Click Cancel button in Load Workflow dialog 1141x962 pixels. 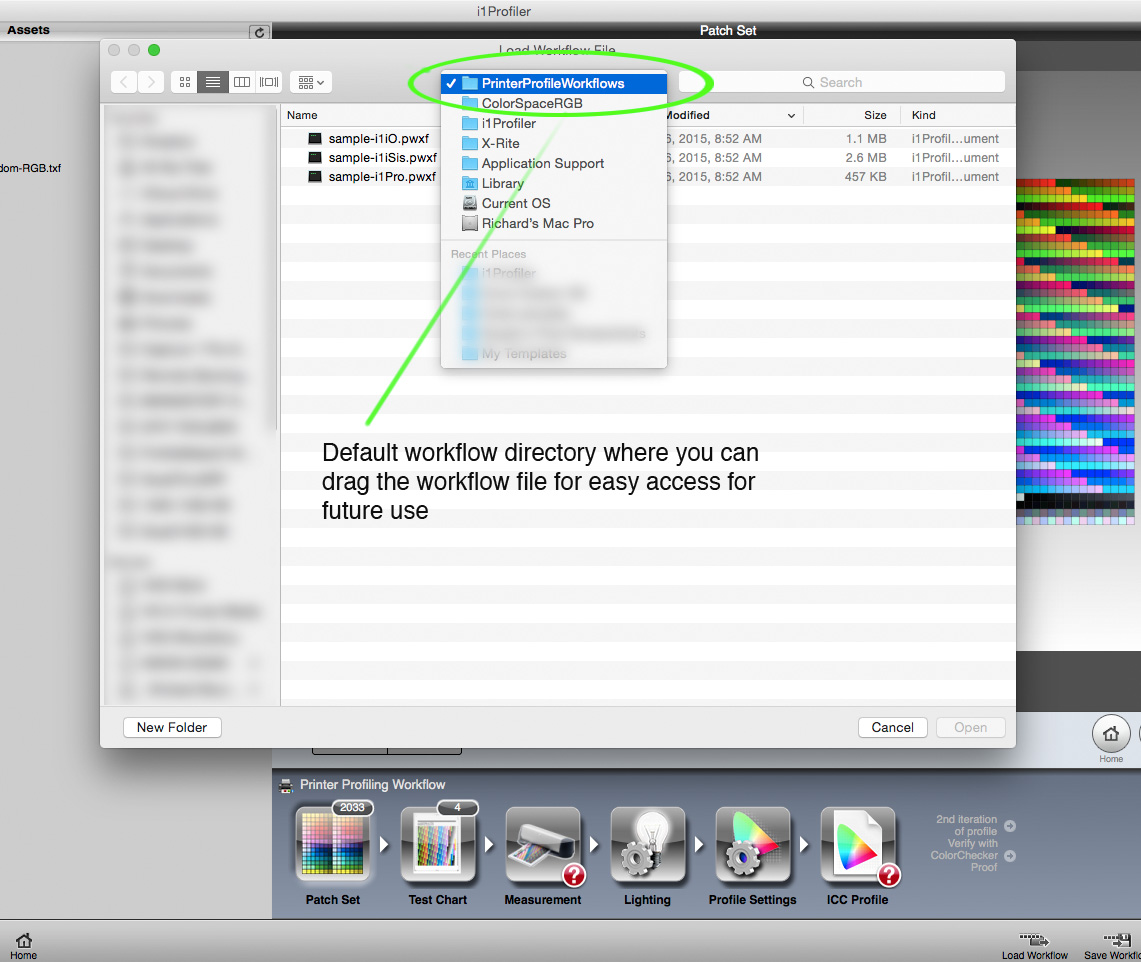[x=892, y=728]
